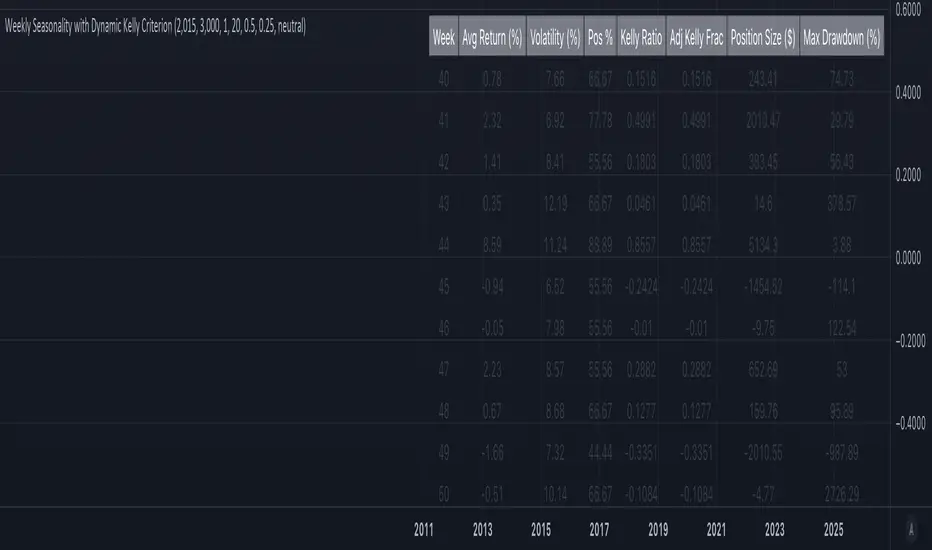Screen dimensions: 932x550
Task: Click the Kelly Ratio column header
Action: click(x=640, y=39)
